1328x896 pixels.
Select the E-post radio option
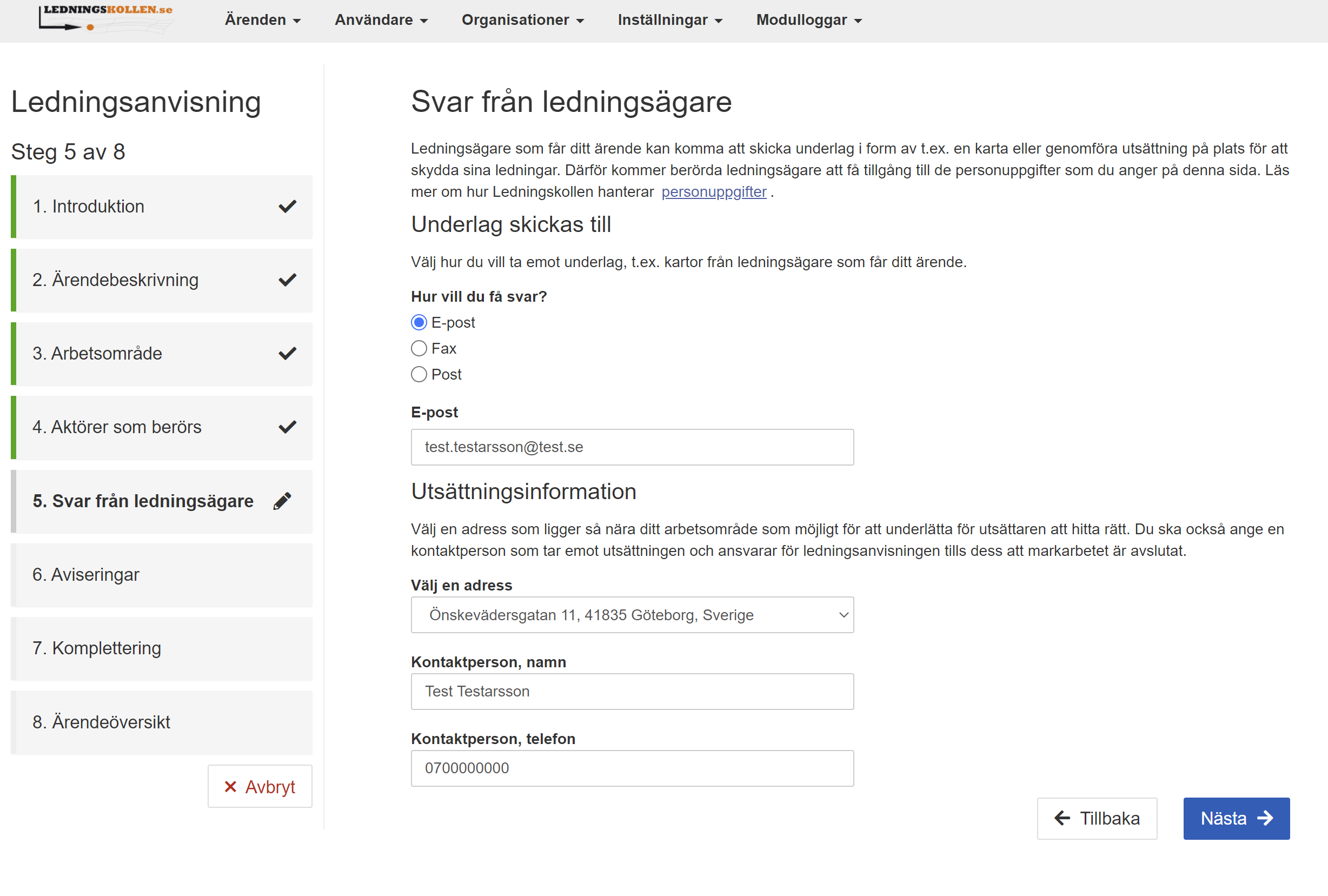(x=419, y=323)
